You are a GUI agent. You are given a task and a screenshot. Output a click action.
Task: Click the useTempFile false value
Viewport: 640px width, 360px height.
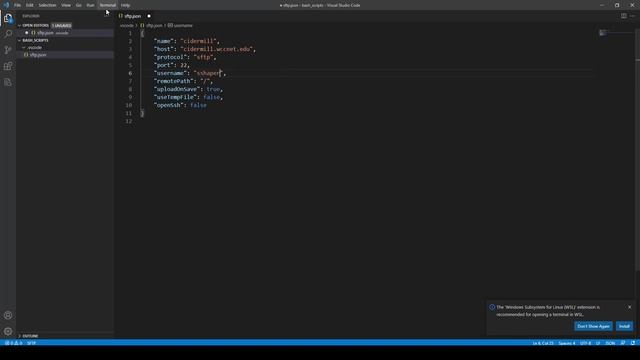click(x=212, y=97)
